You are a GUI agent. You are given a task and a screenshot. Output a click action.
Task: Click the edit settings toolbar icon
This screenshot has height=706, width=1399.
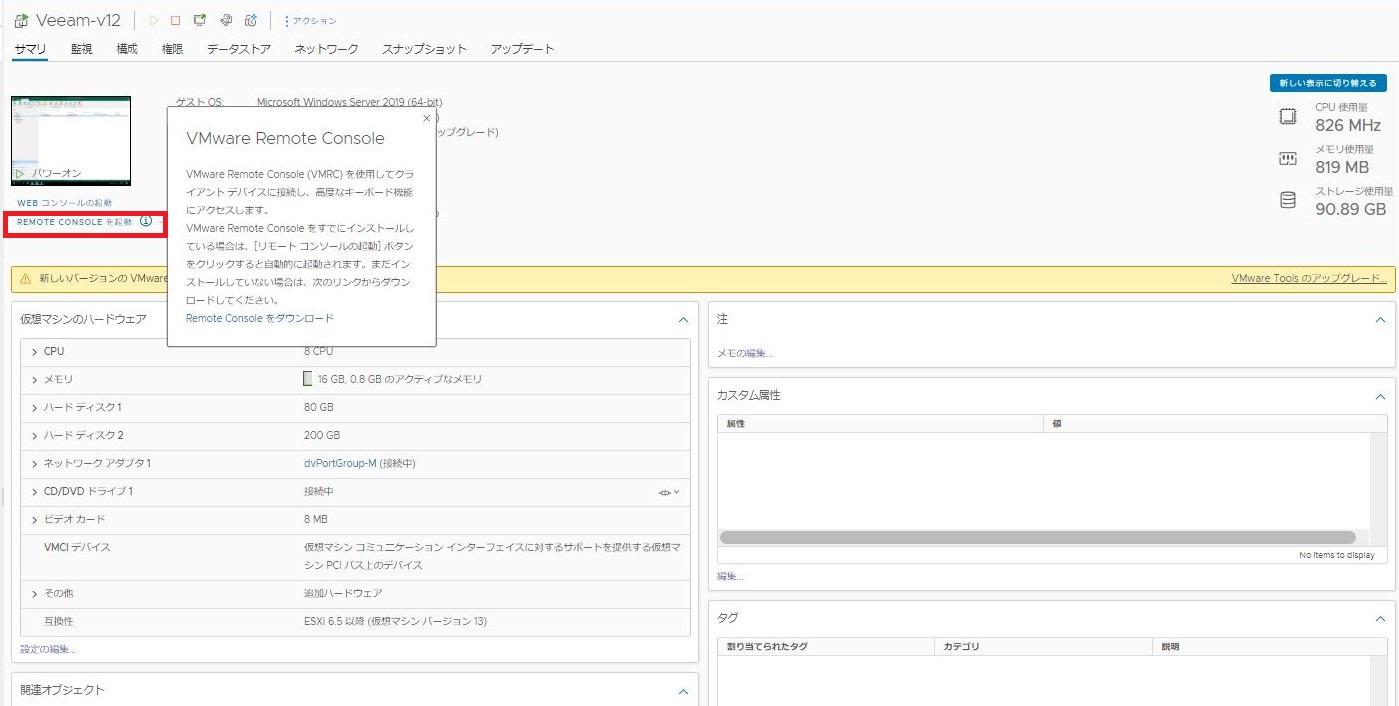click(226, 20)
